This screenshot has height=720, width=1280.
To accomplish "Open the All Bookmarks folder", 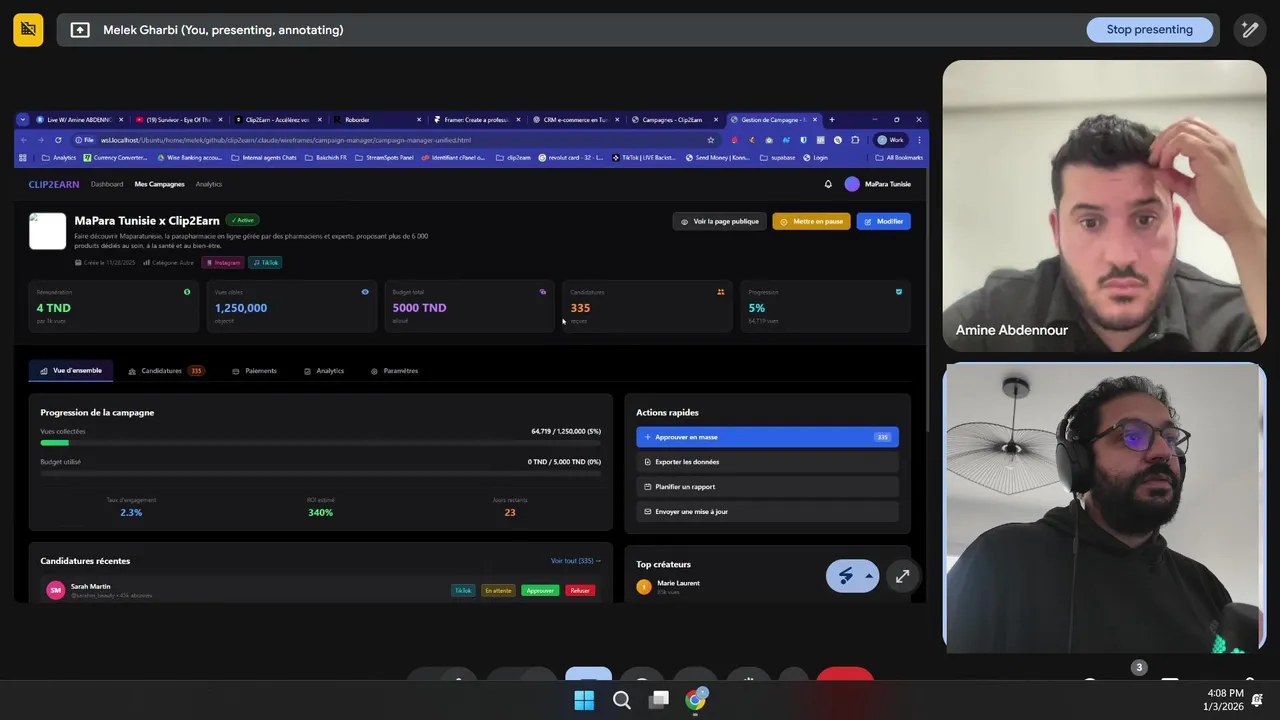I will [x=898, y=157].
